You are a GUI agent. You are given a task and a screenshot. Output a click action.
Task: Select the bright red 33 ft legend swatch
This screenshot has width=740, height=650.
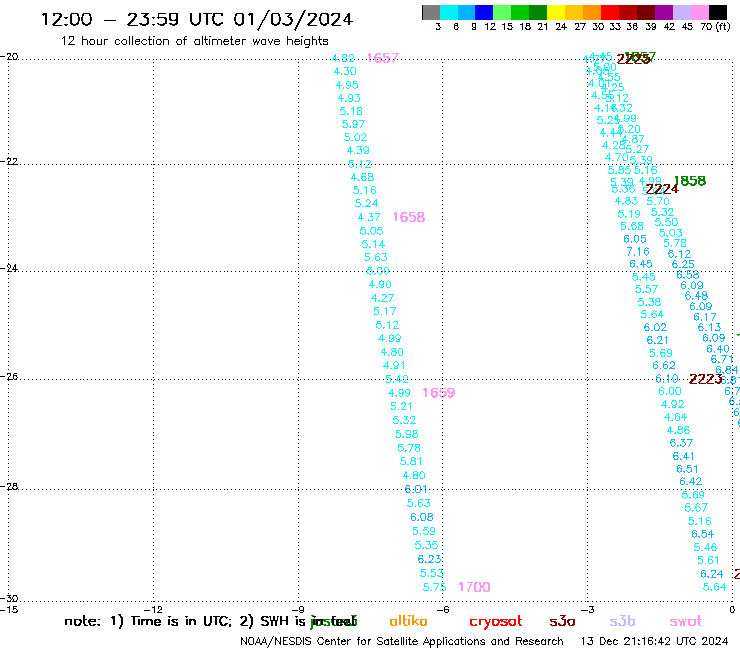(610, 12)
